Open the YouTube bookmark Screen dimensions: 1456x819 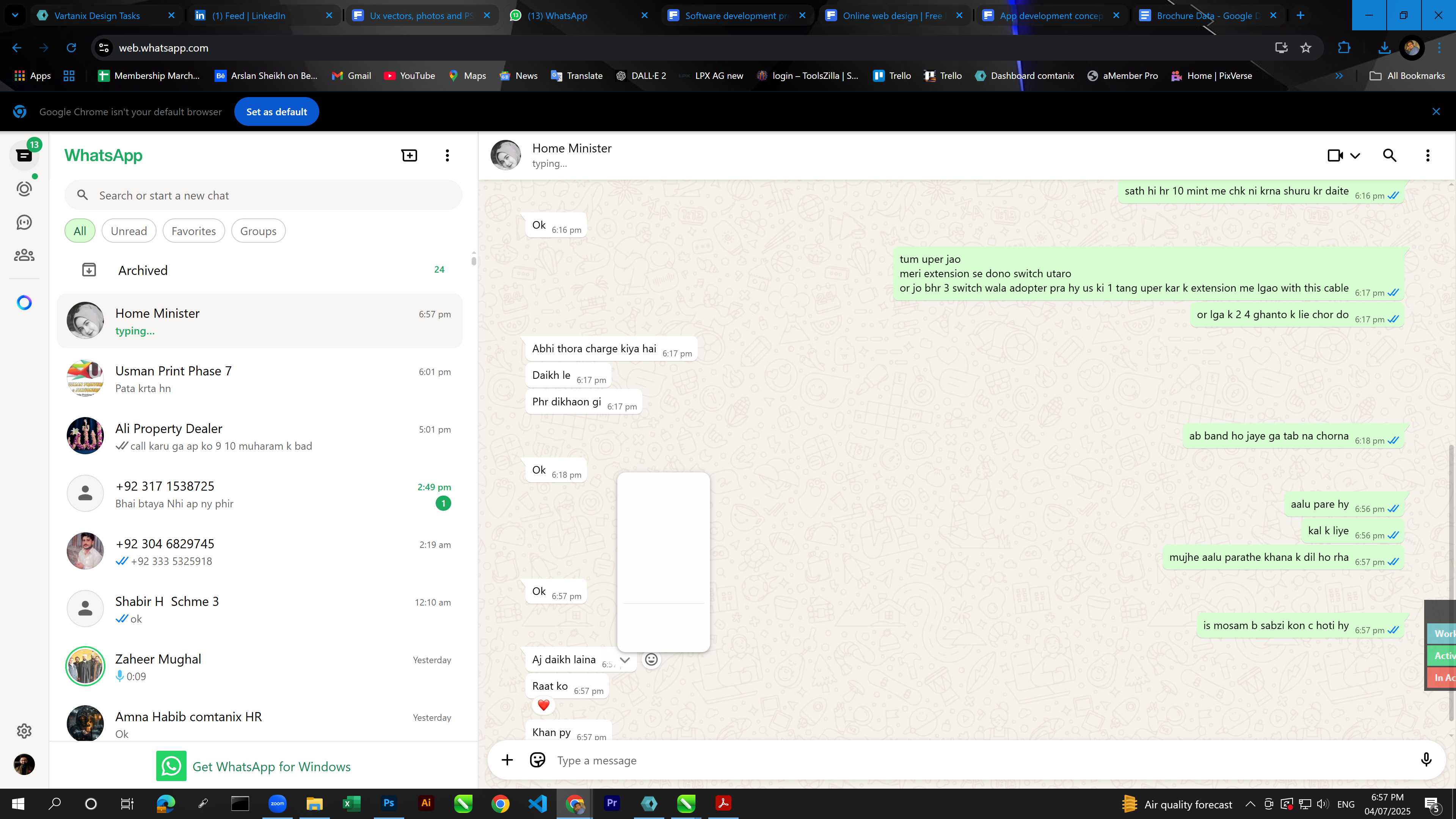409,76
